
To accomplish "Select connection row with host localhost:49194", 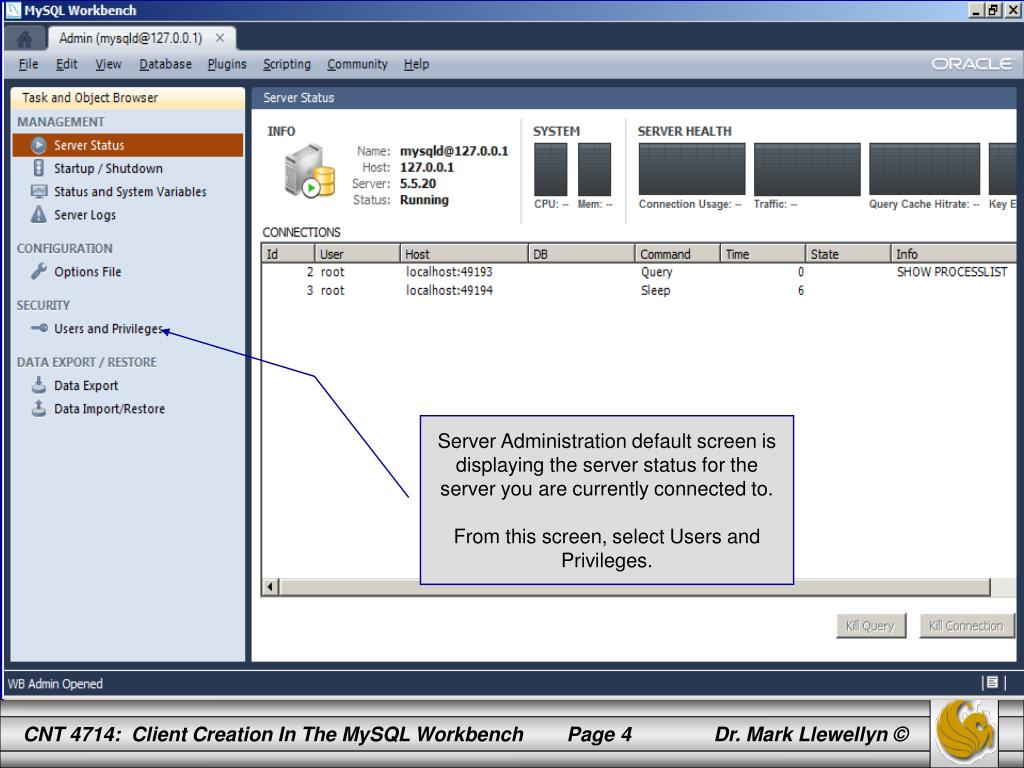I will coord(639,290).
